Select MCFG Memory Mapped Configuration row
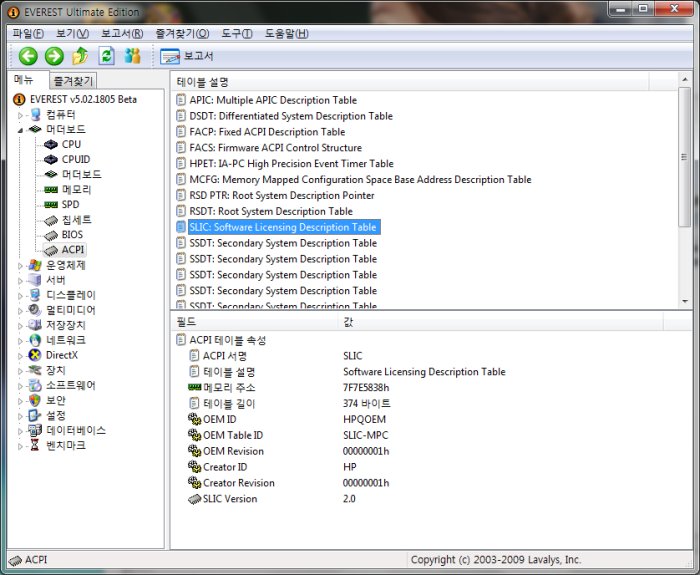Screen dimensions: 700x575 (x=354, y=179)
